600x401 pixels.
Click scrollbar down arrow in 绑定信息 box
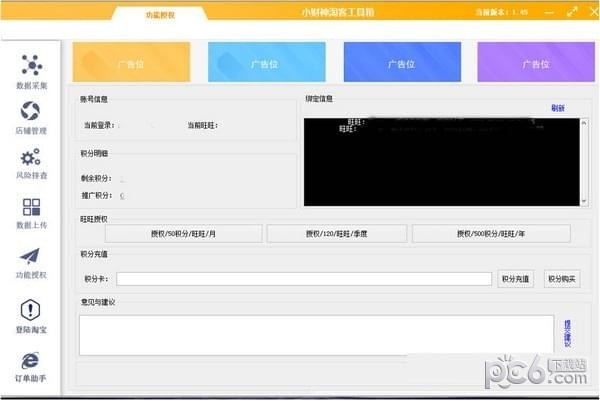click(x=584, y=201)
